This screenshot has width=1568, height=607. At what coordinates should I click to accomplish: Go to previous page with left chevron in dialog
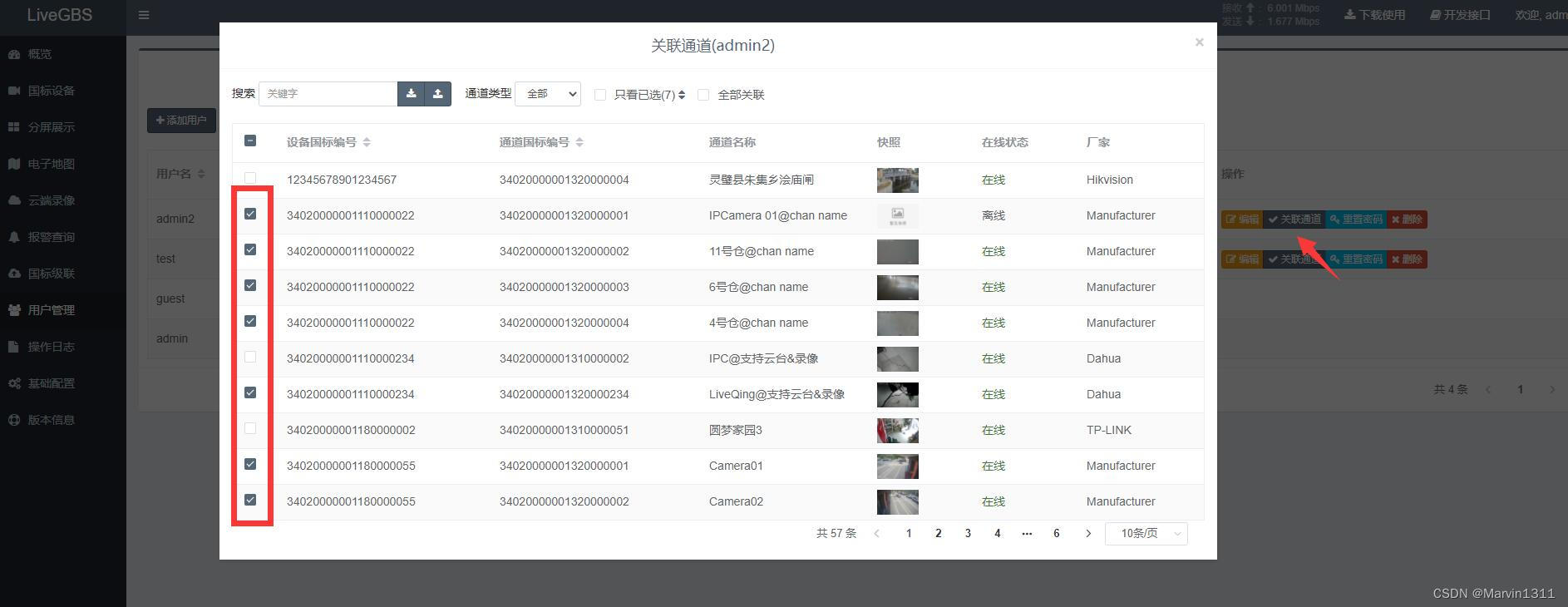(x=876, y=534)
